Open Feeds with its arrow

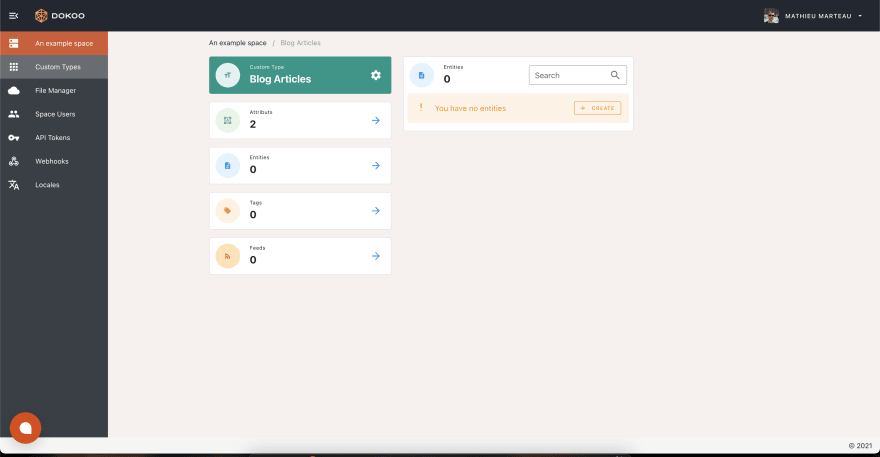(376, 256)
